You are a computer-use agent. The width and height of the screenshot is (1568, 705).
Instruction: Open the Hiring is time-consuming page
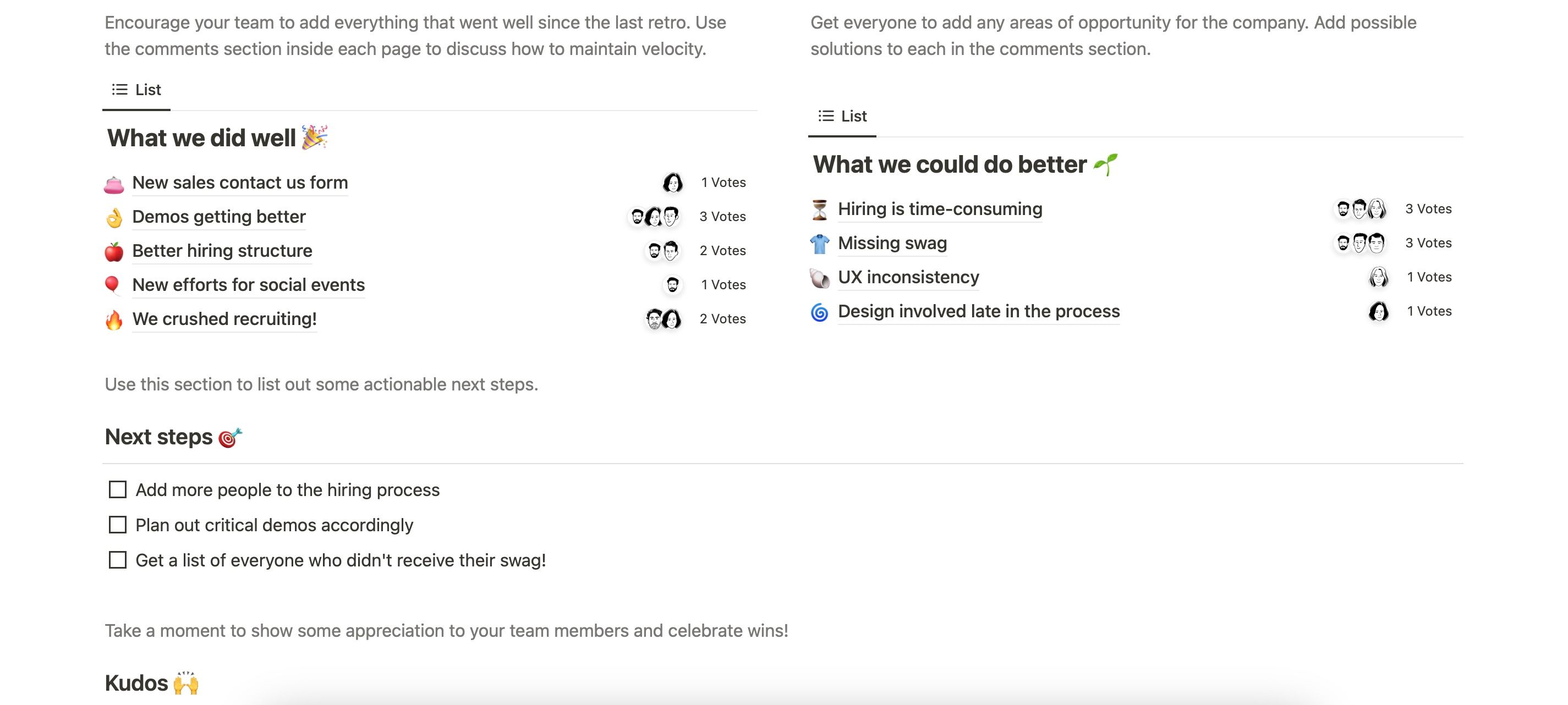939,208
